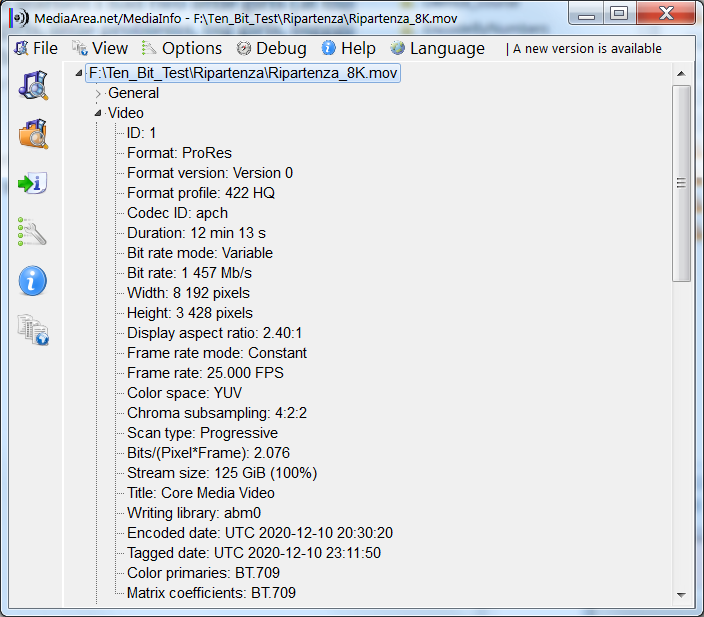Click the MediaInfo title bar app icon
Image resolution: width=704 pixels, height=617 pixels.
(19, 18)
